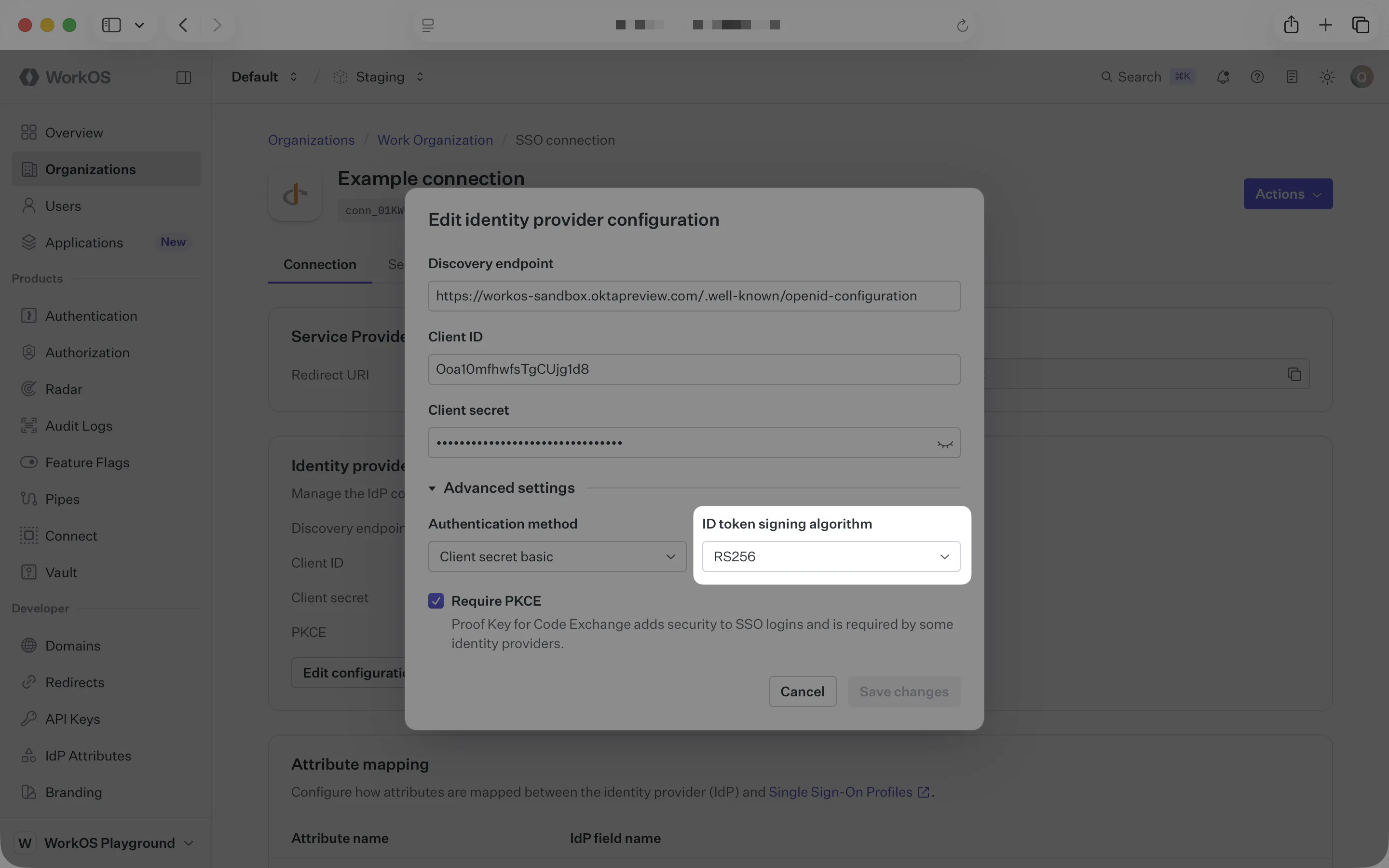
Task: Click the WorkOS logo
Action: 64,77
